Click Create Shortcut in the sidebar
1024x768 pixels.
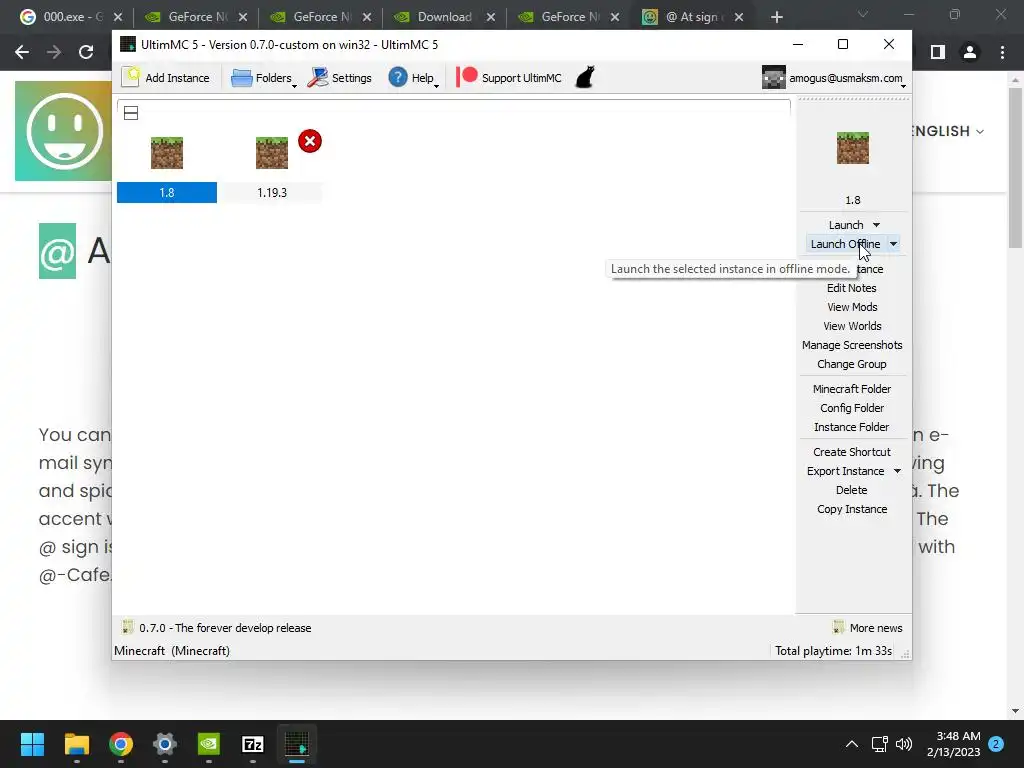852,452
